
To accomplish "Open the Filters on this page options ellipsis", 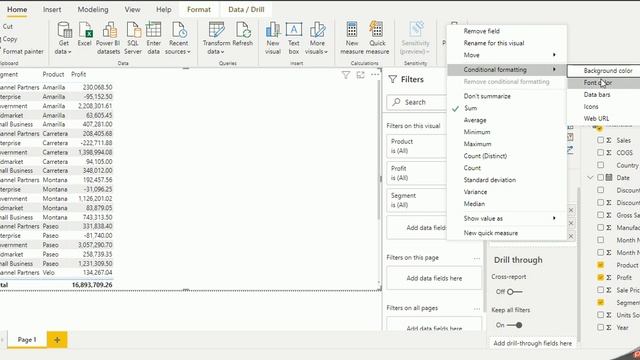I will pos(477,258).
